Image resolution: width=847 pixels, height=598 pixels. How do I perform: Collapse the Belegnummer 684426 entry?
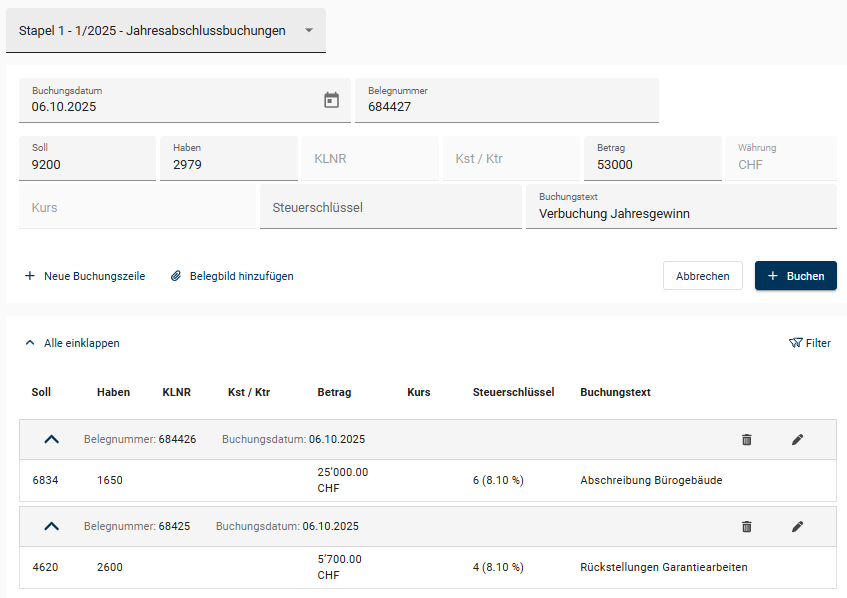click(52, 439)
